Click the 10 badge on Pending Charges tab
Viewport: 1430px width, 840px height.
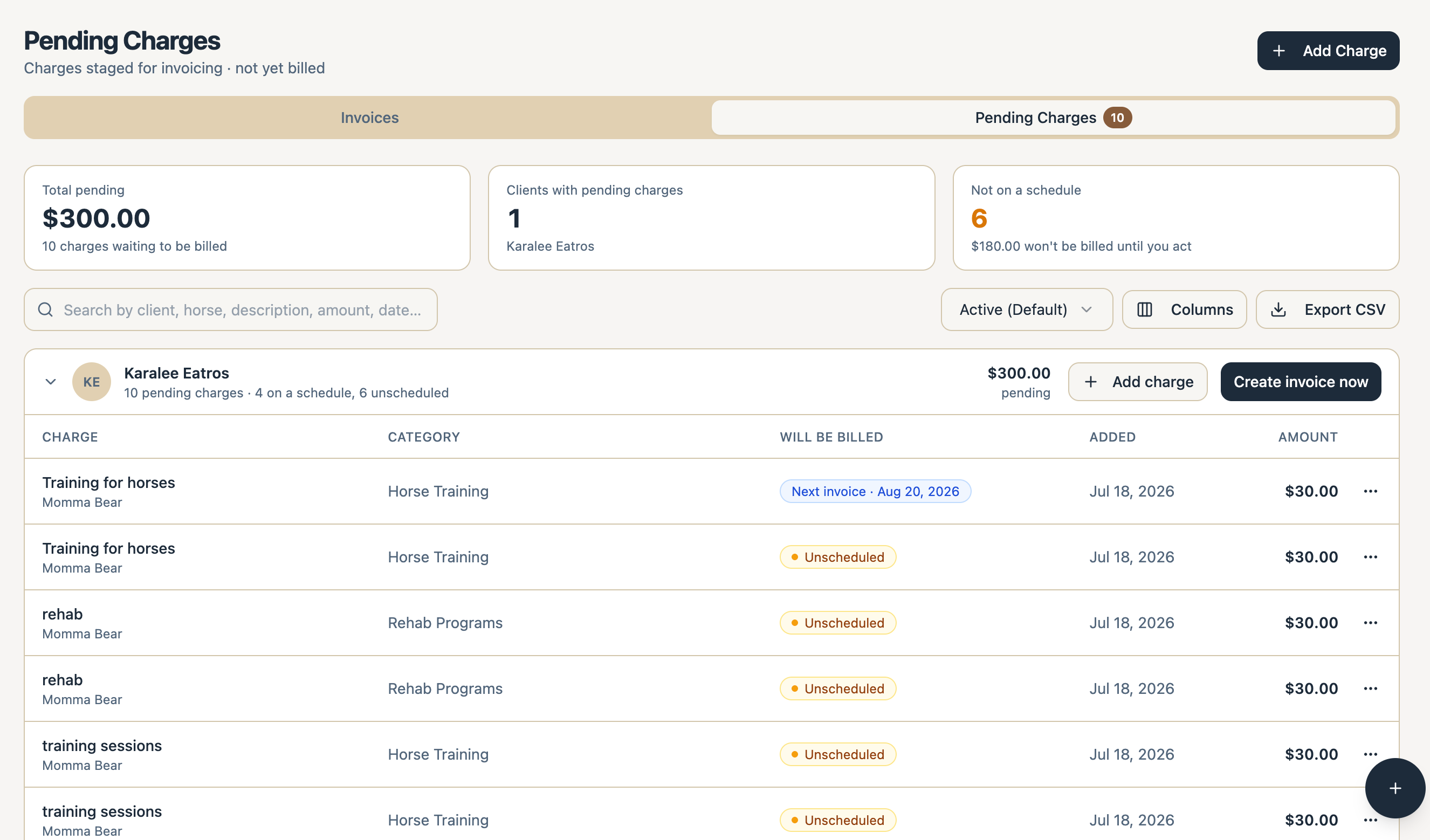coord(1117,118)
